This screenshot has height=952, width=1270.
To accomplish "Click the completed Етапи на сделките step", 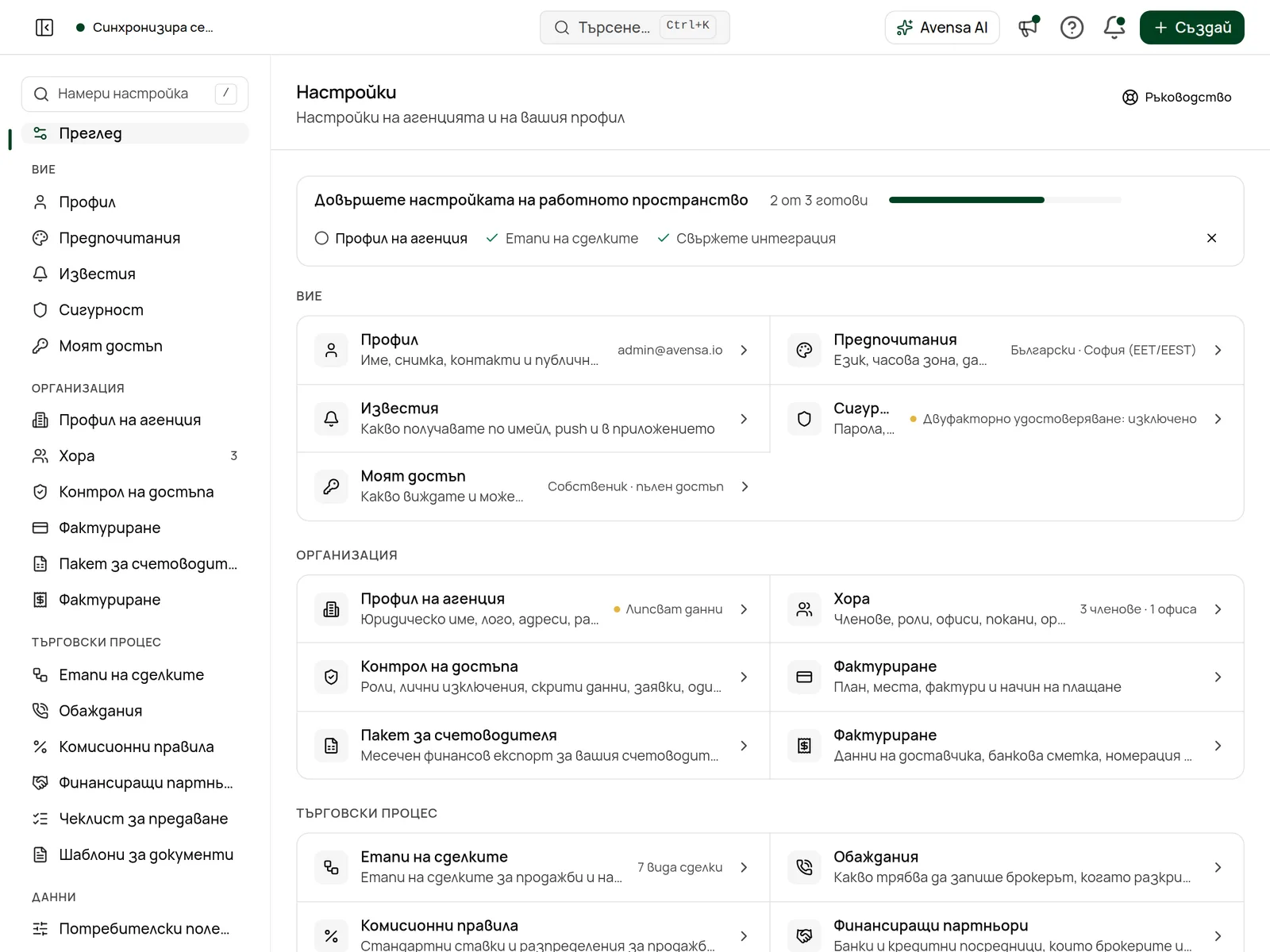I will pyautogui.click(x=562, y=238).
